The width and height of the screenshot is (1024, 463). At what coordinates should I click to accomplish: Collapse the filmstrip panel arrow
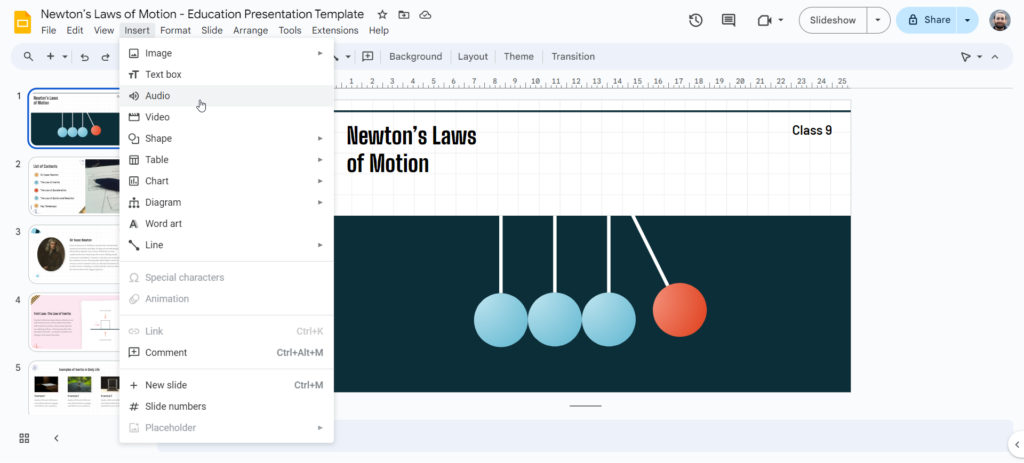pos(56,438)
